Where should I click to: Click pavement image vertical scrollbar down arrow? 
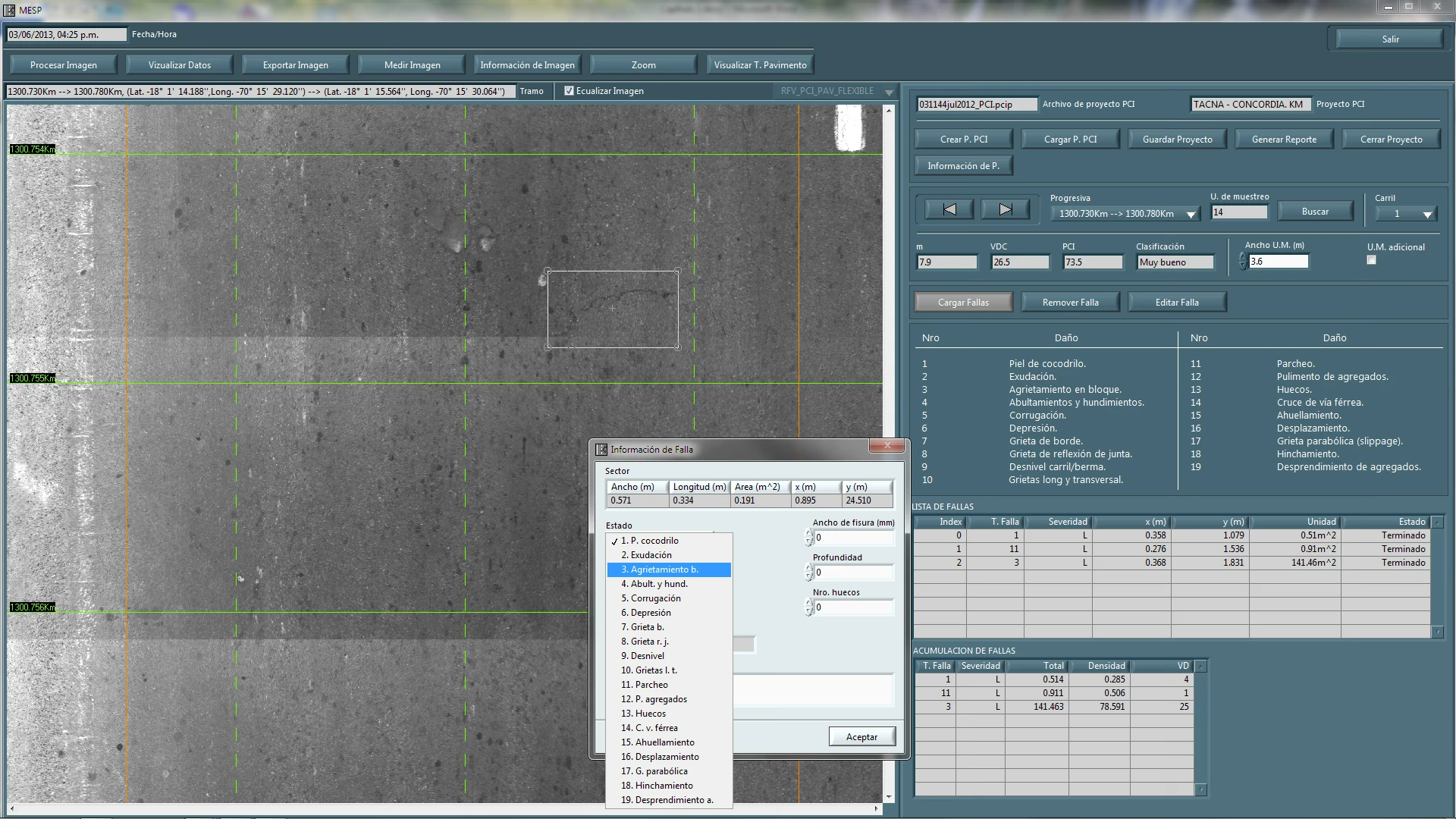click(x=889, y=797)
